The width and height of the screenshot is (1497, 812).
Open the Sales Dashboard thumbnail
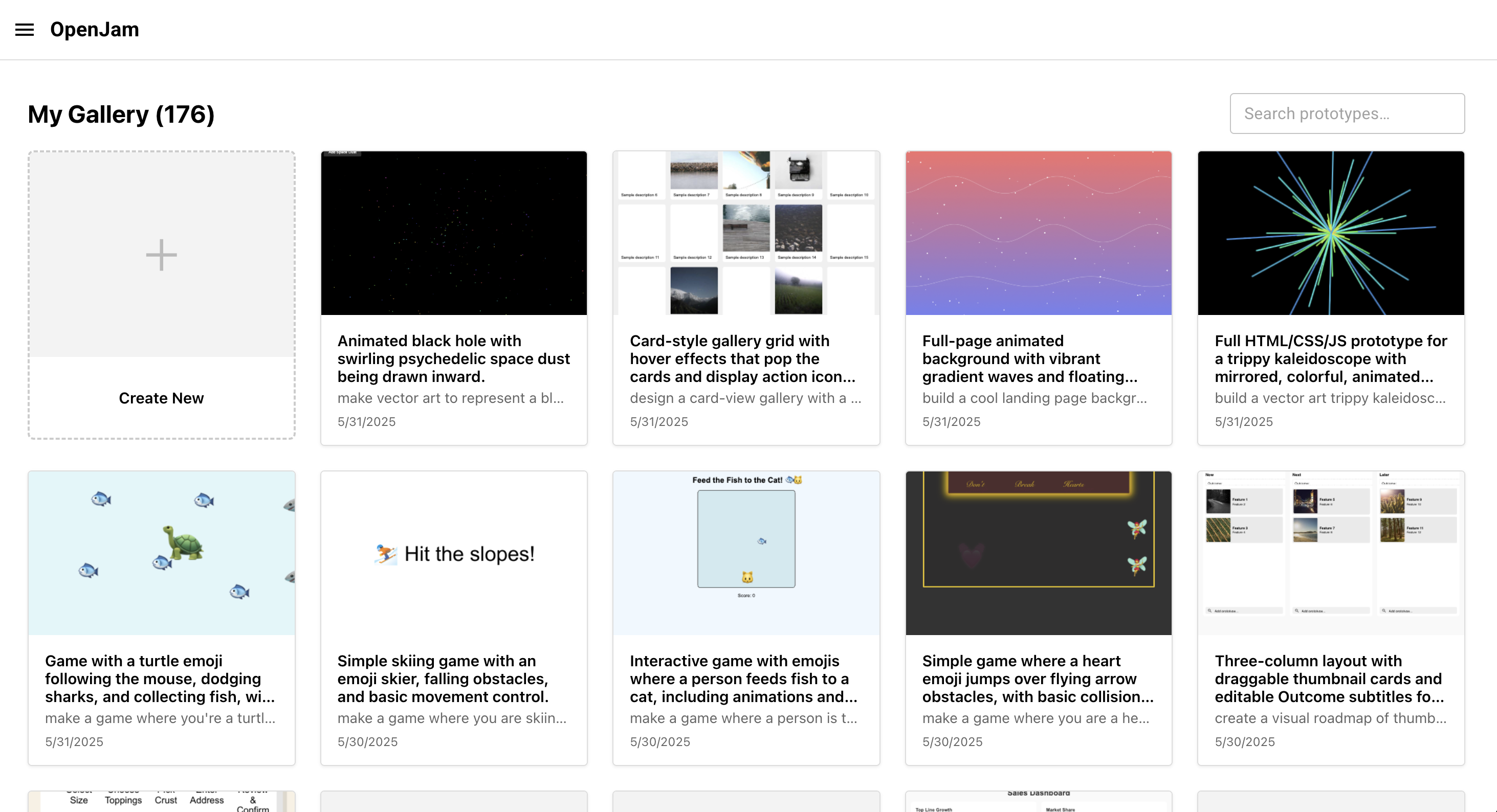click(x=1038, y=802)
